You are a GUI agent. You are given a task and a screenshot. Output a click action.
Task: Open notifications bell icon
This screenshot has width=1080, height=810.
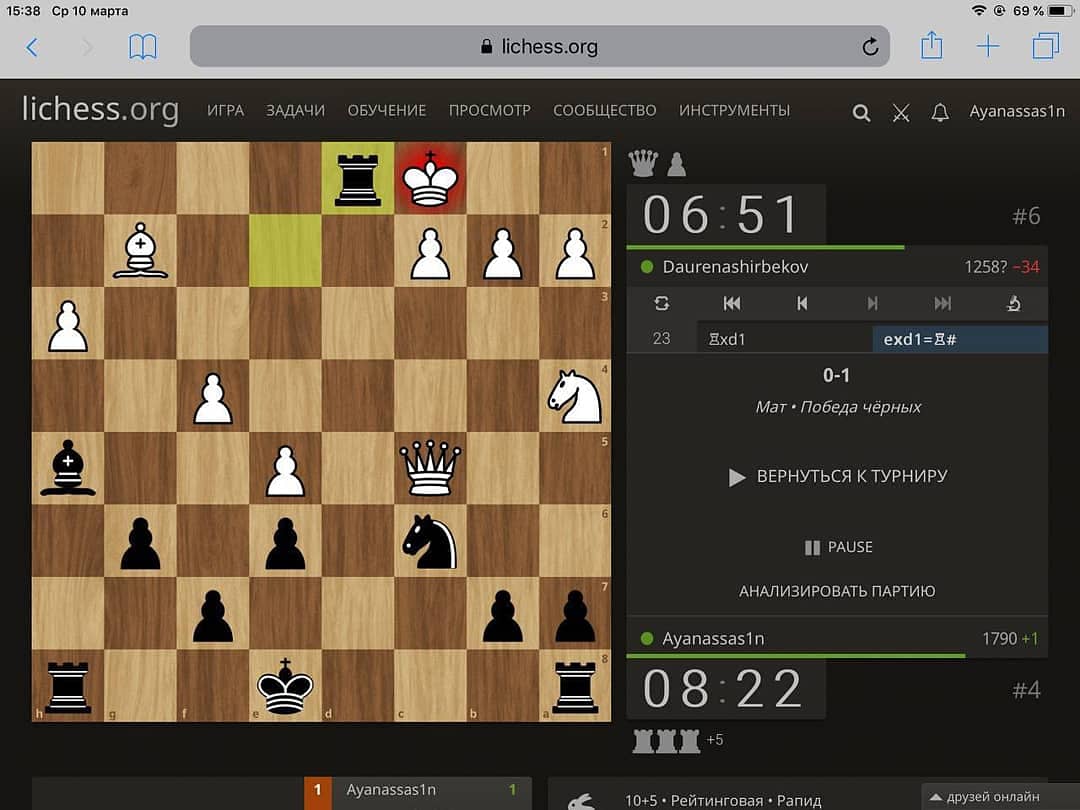[x=940, y=113]
